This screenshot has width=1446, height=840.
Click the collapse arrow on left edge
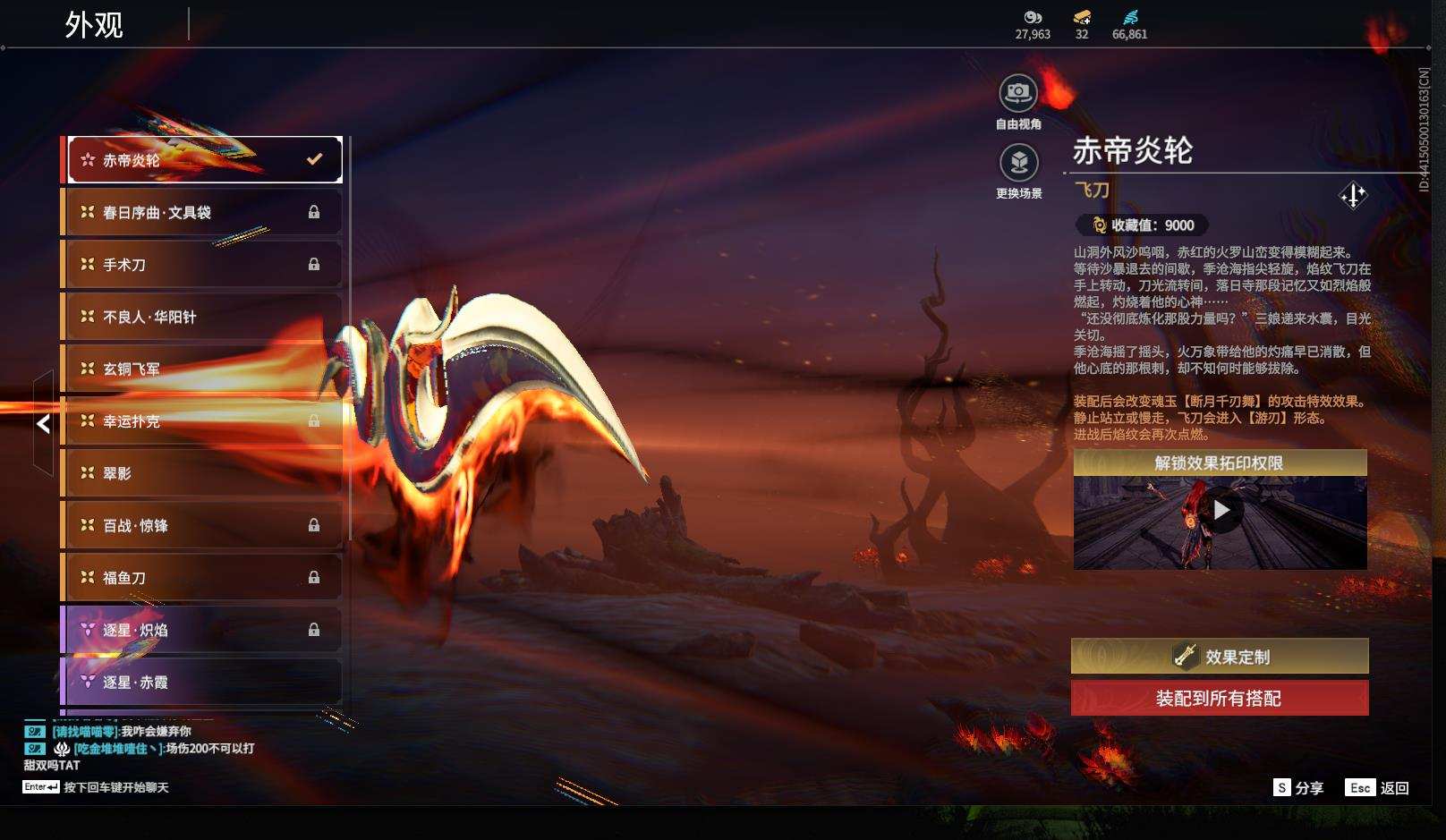pyautogui.click(x=43, y=423)
